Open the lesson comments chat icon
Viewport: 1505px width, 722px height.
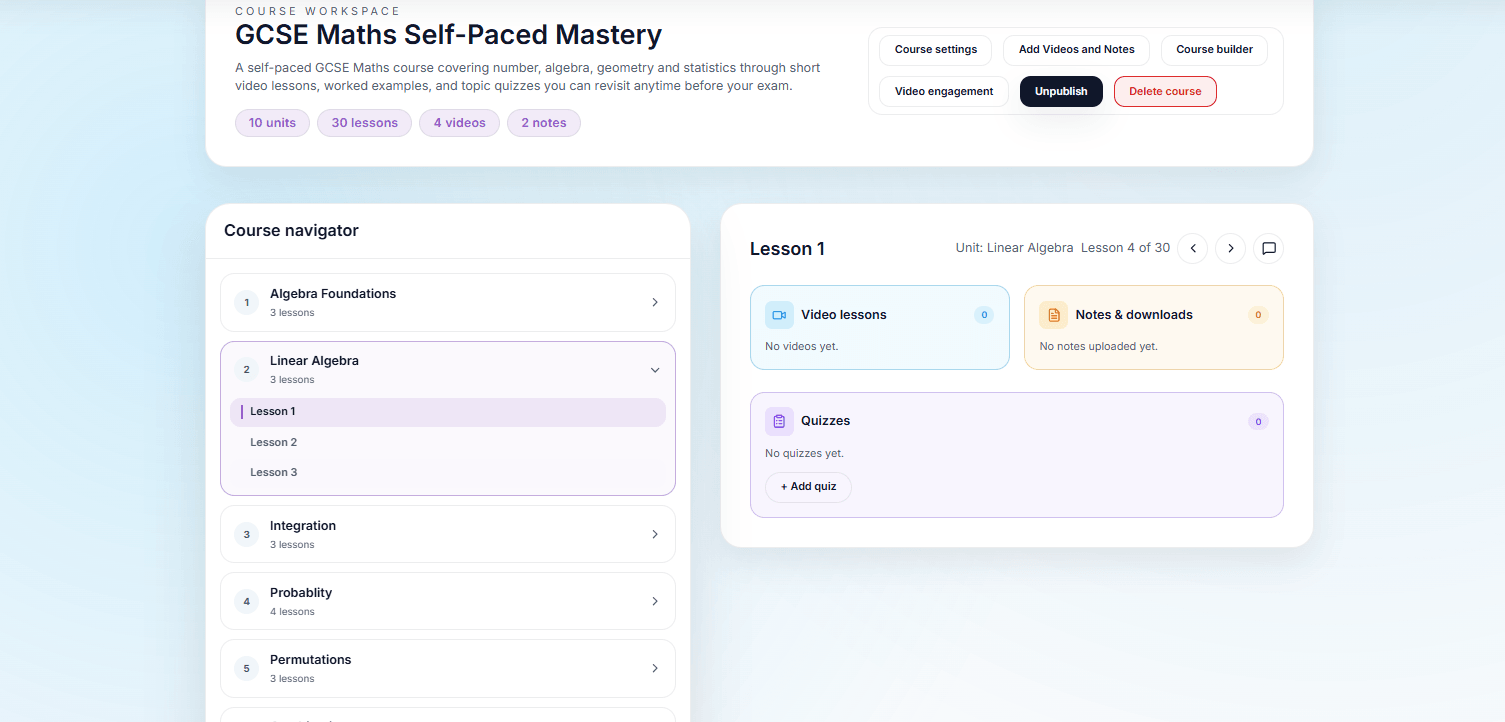[x=1268, y=248]
